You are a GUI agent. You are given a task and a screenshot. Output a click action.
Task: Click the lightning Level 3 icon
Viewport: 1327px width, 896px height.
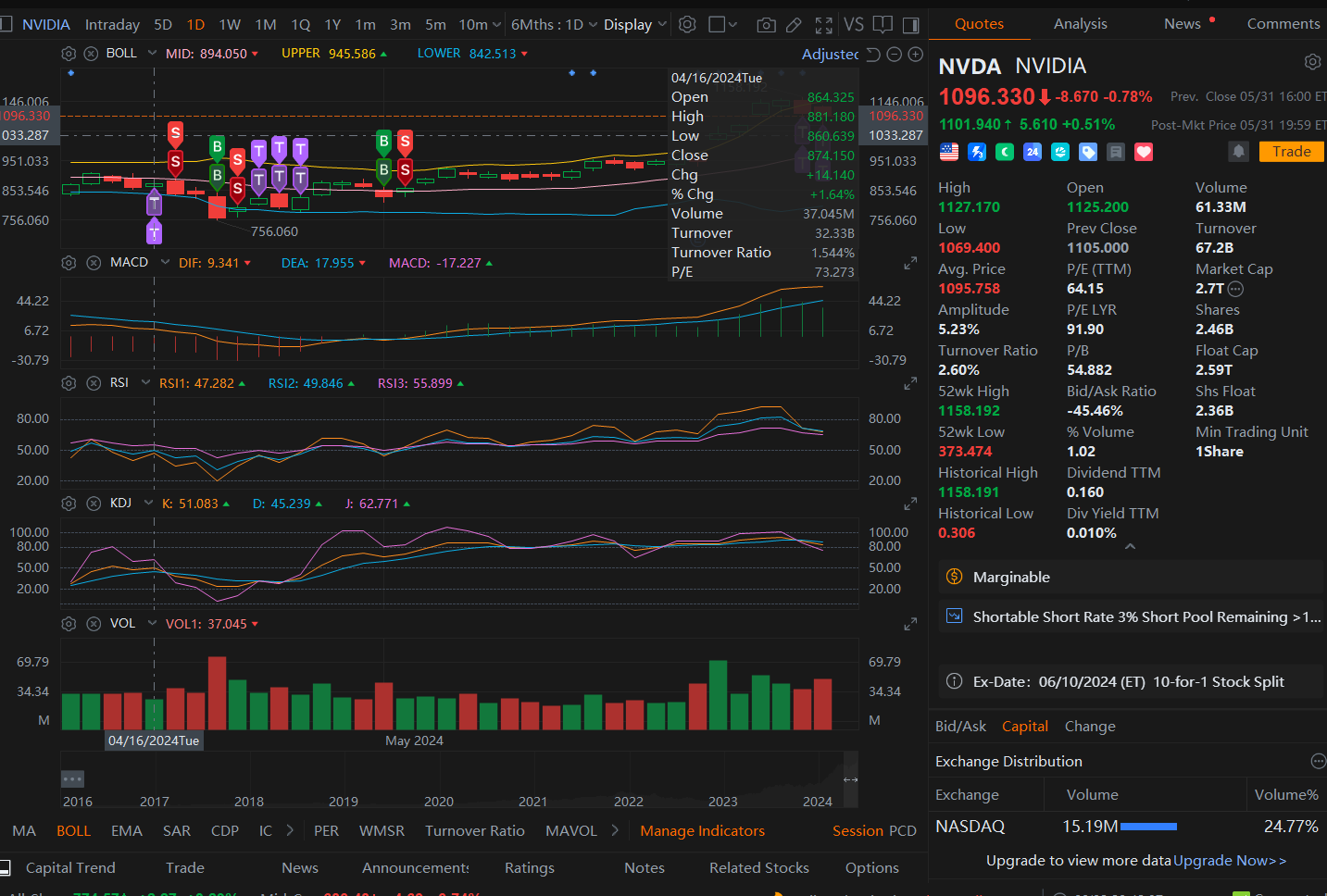coord(977,152)
